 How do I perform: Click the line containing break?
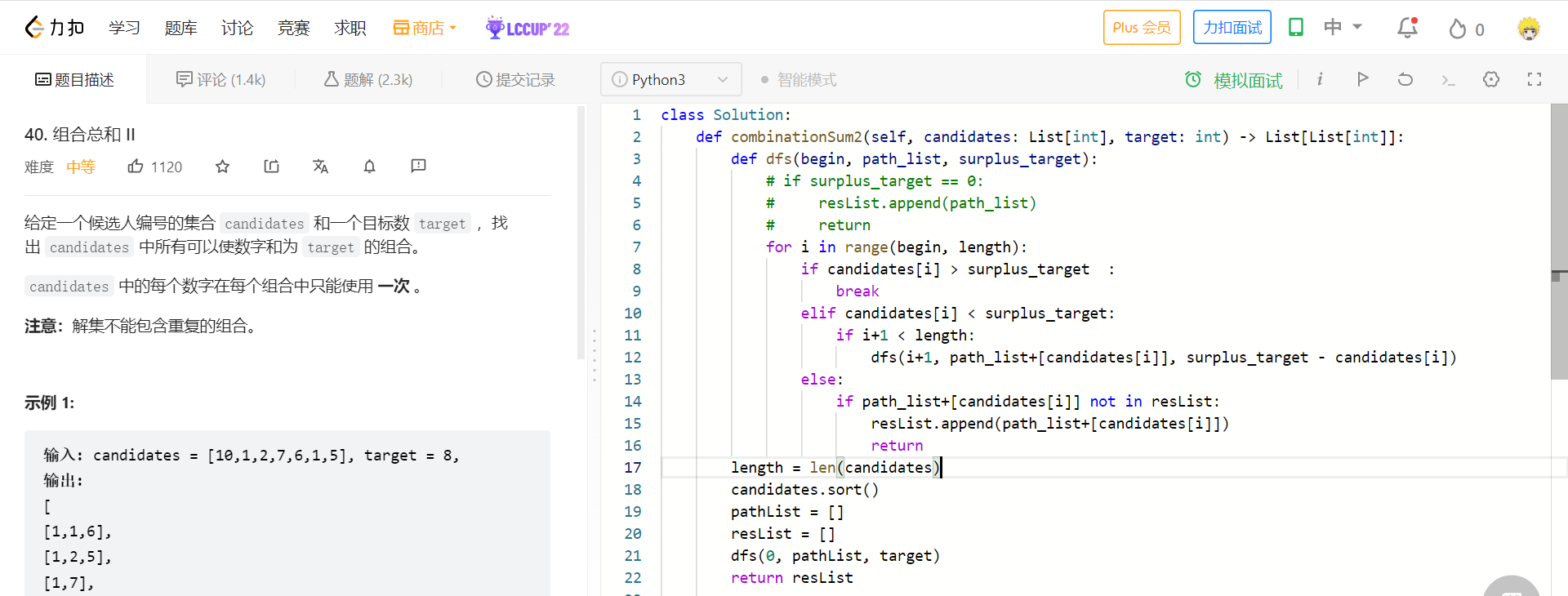tap(857, 291)
